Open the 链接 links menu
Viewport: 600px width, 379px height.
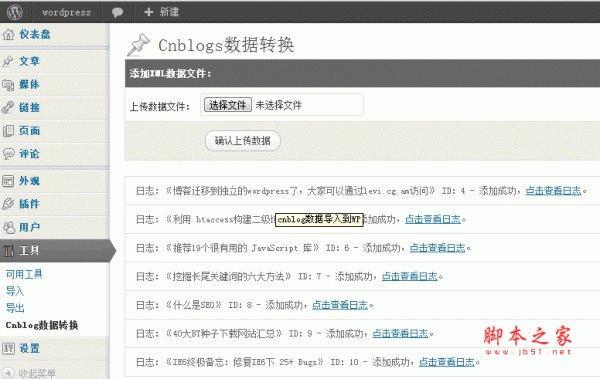coord(29,108)
